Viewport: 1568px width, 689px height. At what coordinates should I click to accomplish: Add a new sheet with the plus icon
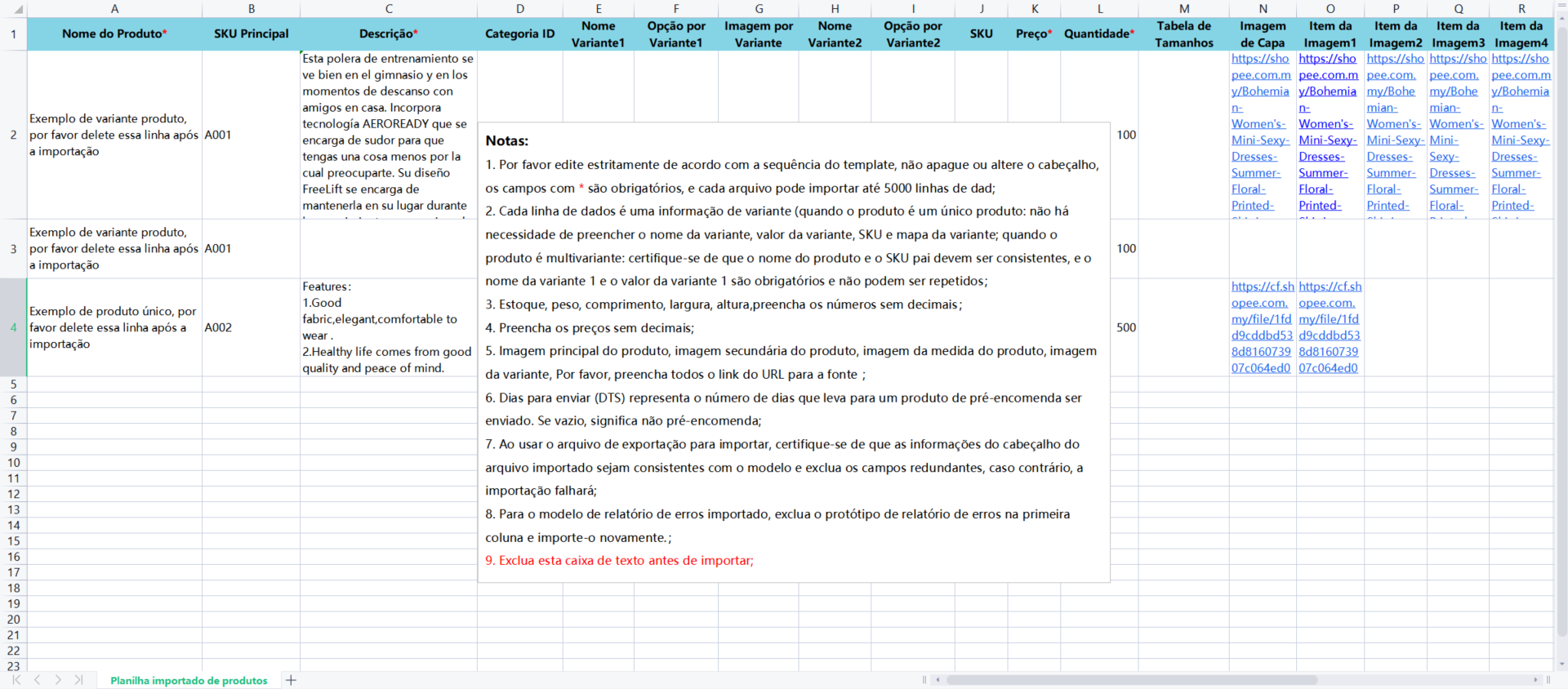pyautogui.click(x=291, y=680)
